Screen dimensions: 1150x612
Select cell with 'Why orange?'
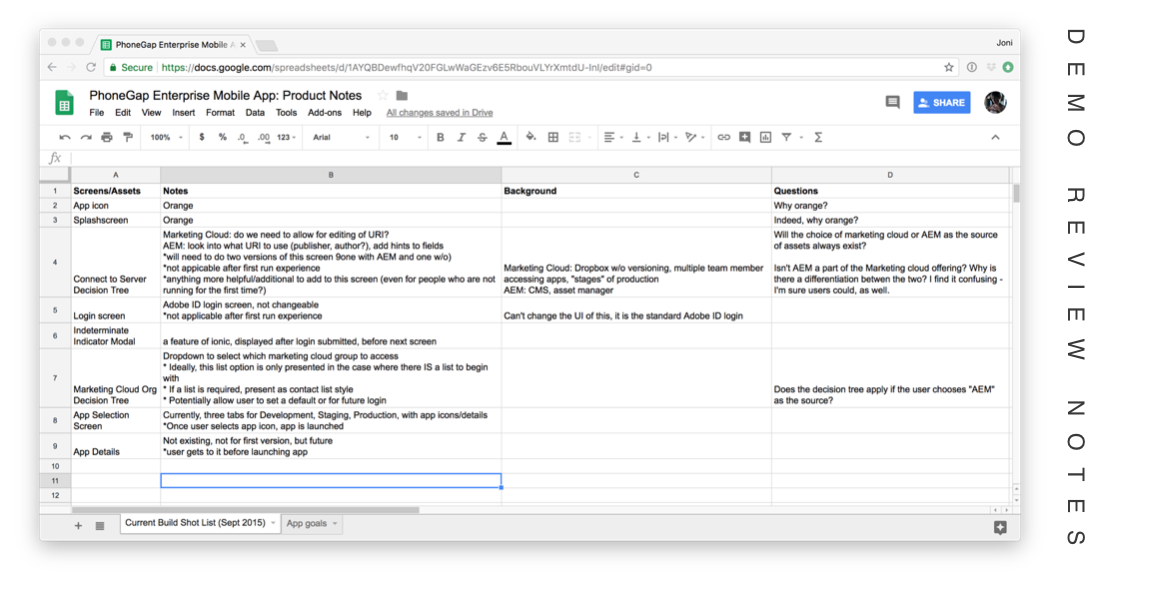pos(890,205)
